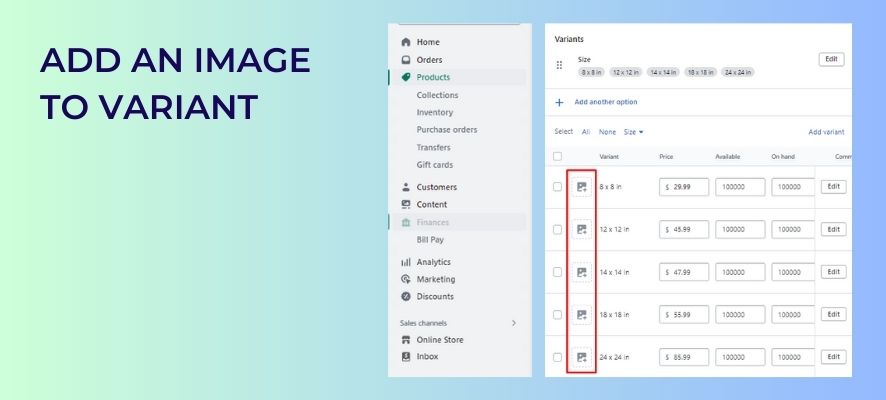Viewport: 886px width, 400px height.
Task: Edit the 12 x 12 in variant
Action: (x=833, y=229)
